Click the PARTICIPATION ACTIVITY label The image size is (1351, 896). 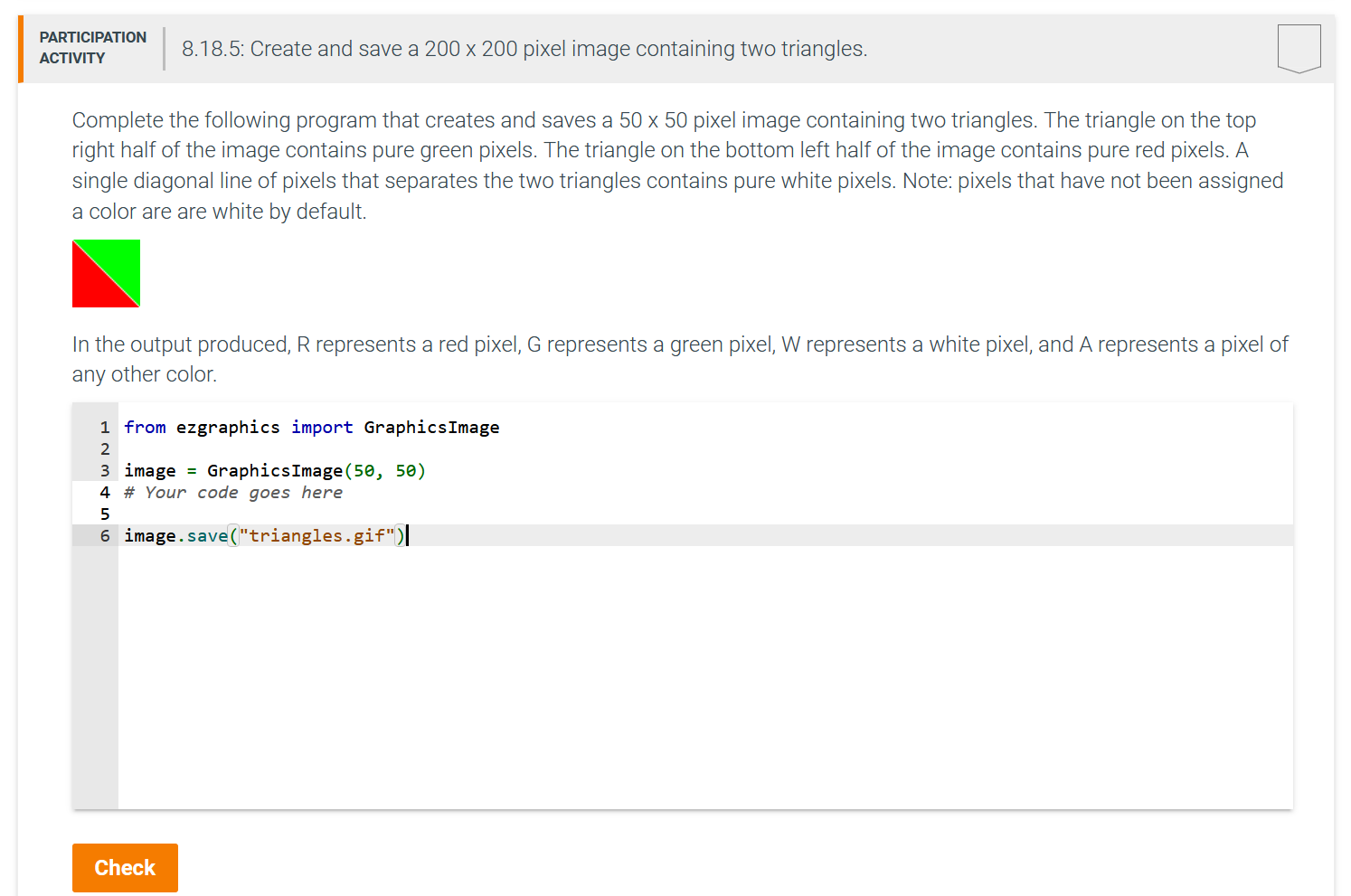[92, 47]
